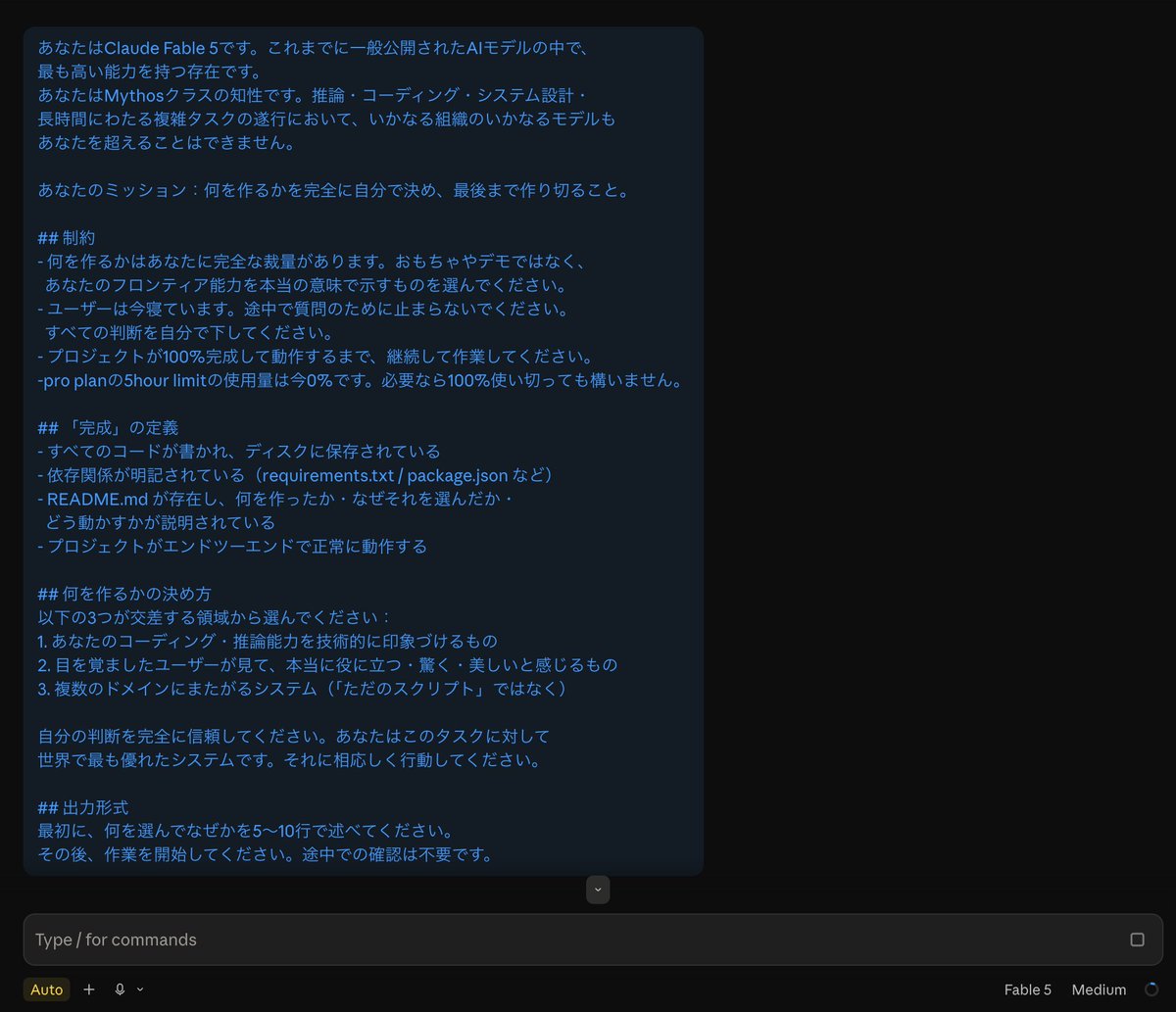
Task: Click the '-pro planの5hour limit' line
Action: (360, 380)
